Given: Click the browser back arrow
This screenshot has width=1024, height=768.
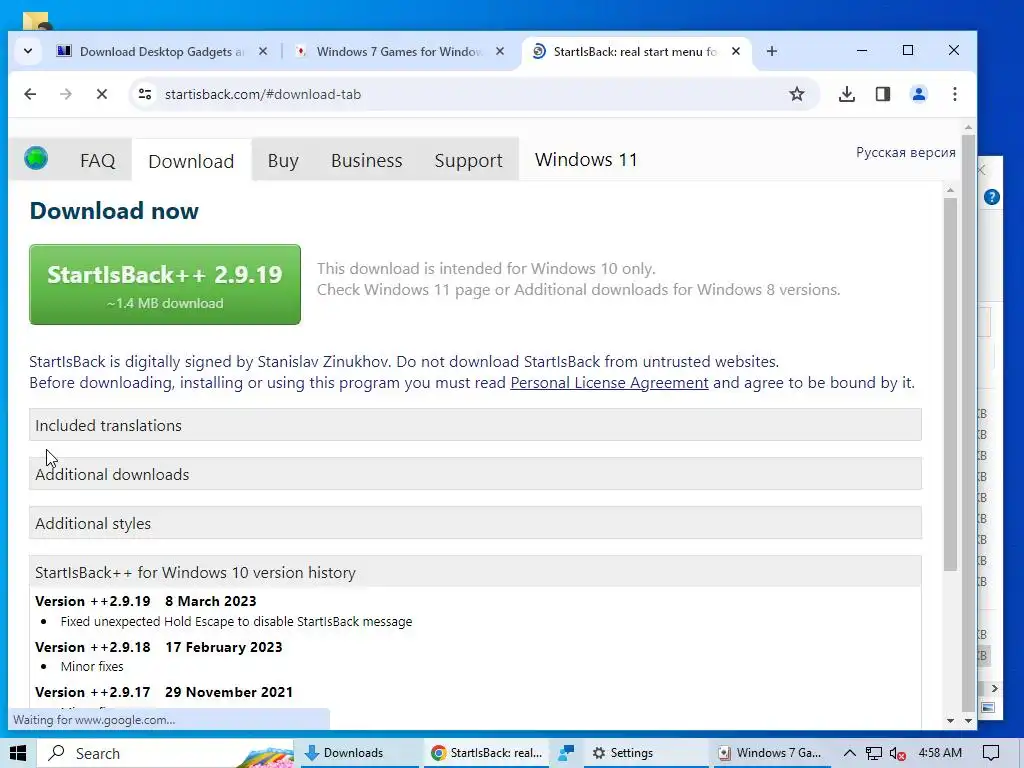Looking at the screenshot, I should tap(30, 94).
